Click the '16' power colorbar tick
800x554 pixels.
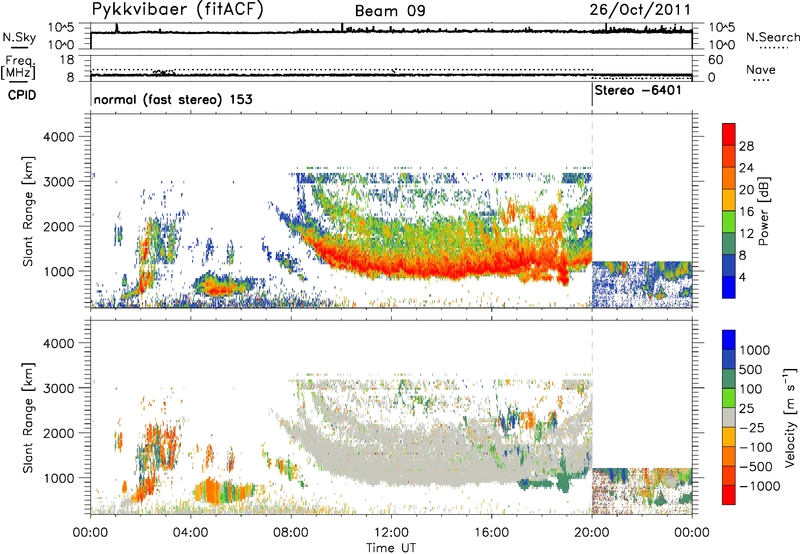tap(746, 212)
